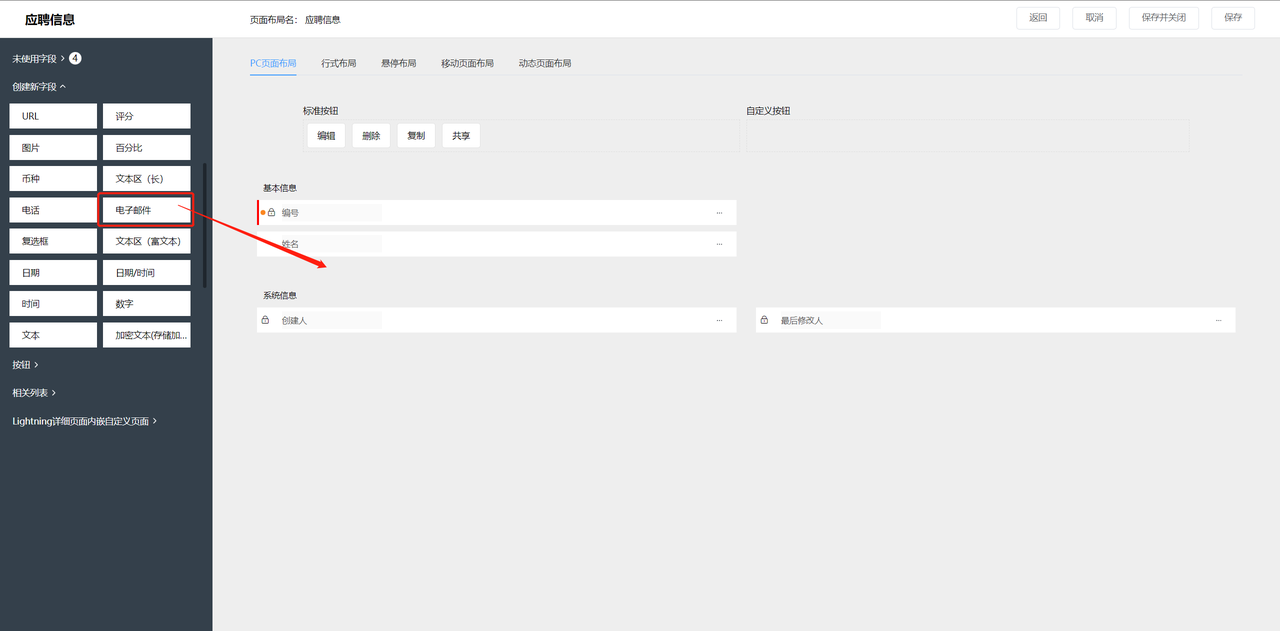This screenshot has height=631, width=1280.
Task: Open the ellipsis menu on 姓名 row
Action: [x=718, y=244]
